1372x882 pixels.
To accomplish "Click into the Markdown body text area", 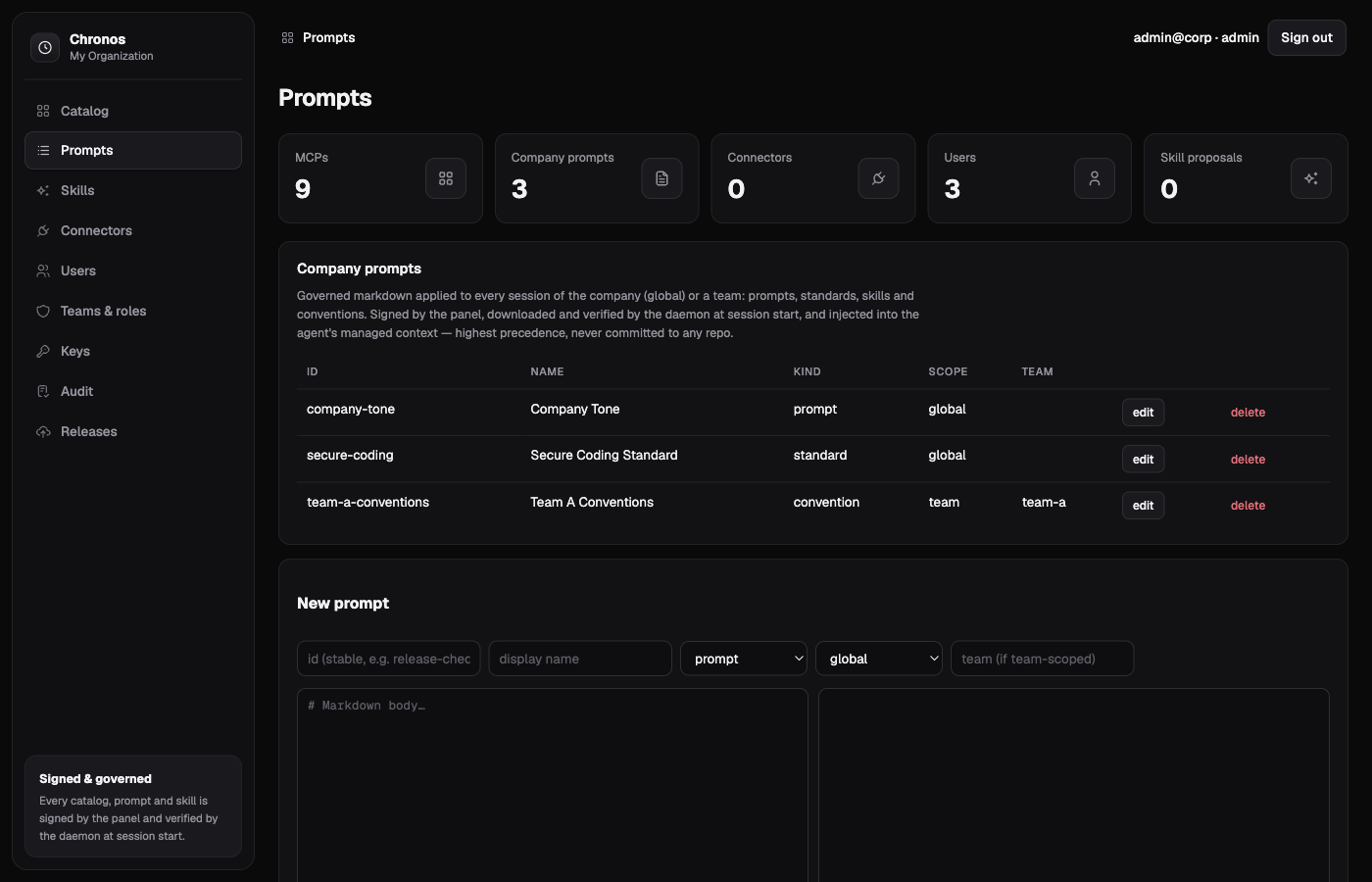I will pyautogui.click(x=553, y=785).
